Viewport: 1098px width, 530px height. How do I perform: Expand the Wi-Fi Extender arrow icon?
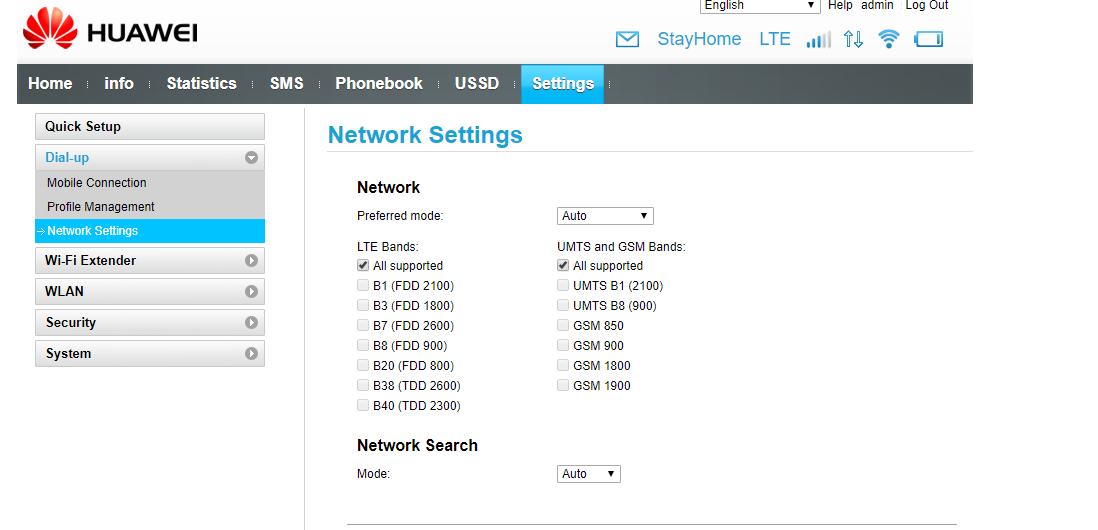tap(251, 261)
